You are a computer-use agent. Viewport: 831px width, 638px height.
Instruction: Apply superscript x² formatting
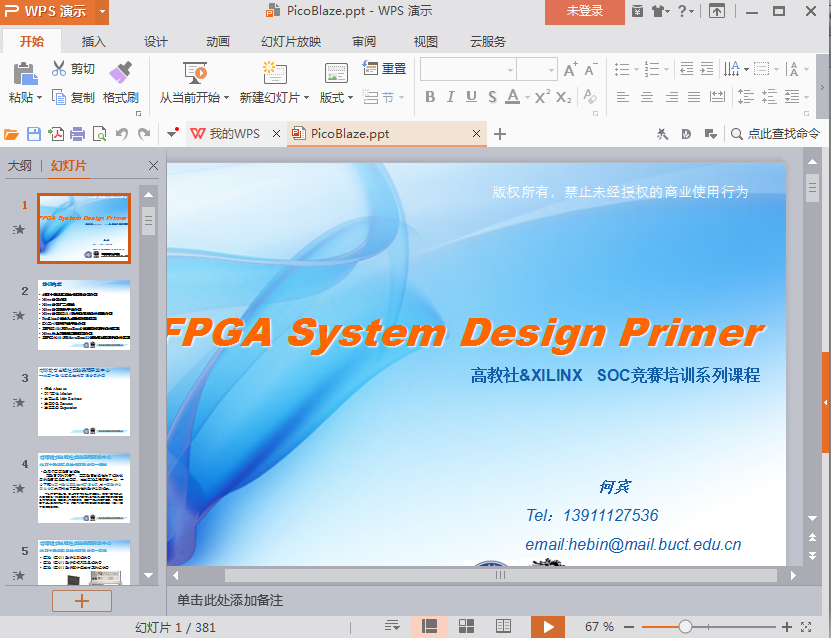tap(542, 97)
